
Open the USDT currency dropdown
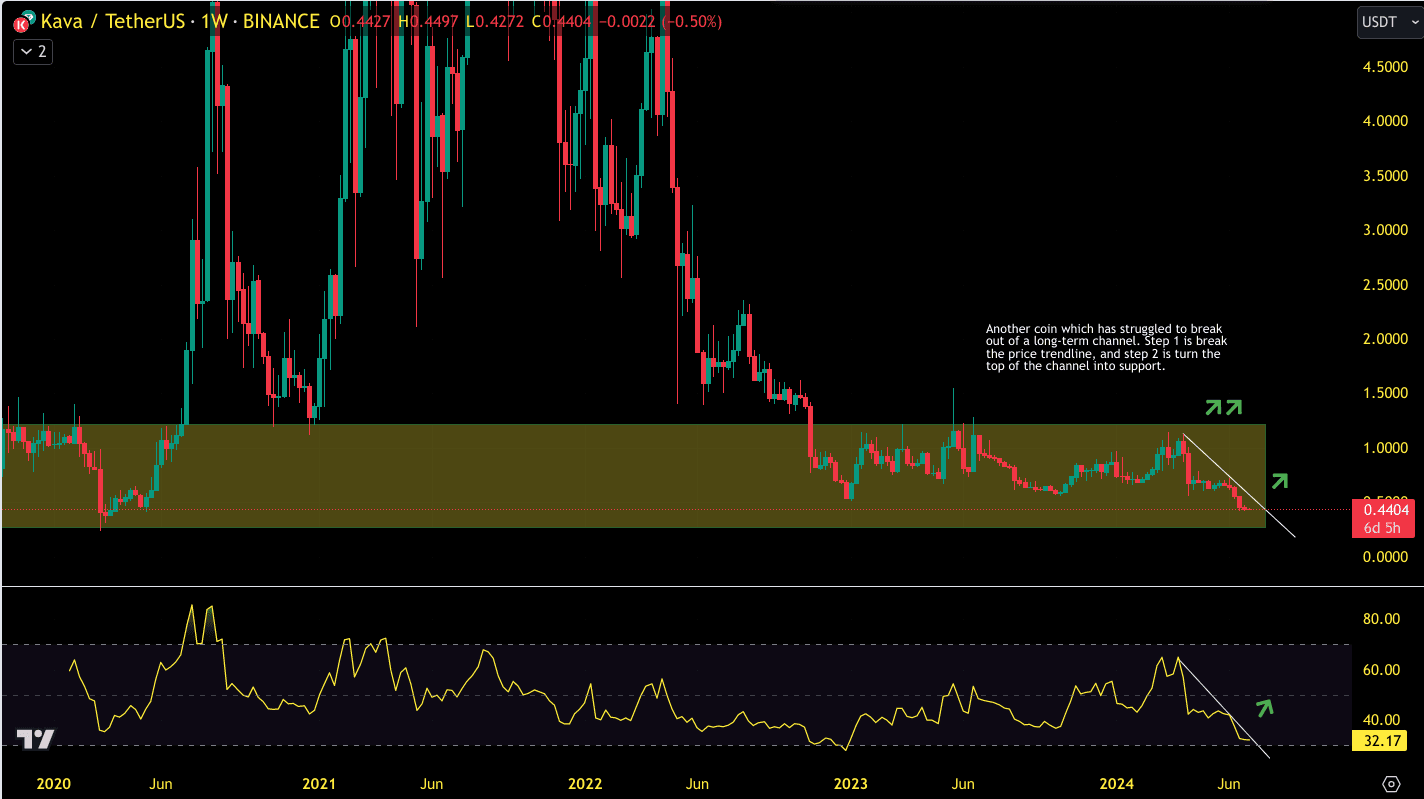(1389, 22)
